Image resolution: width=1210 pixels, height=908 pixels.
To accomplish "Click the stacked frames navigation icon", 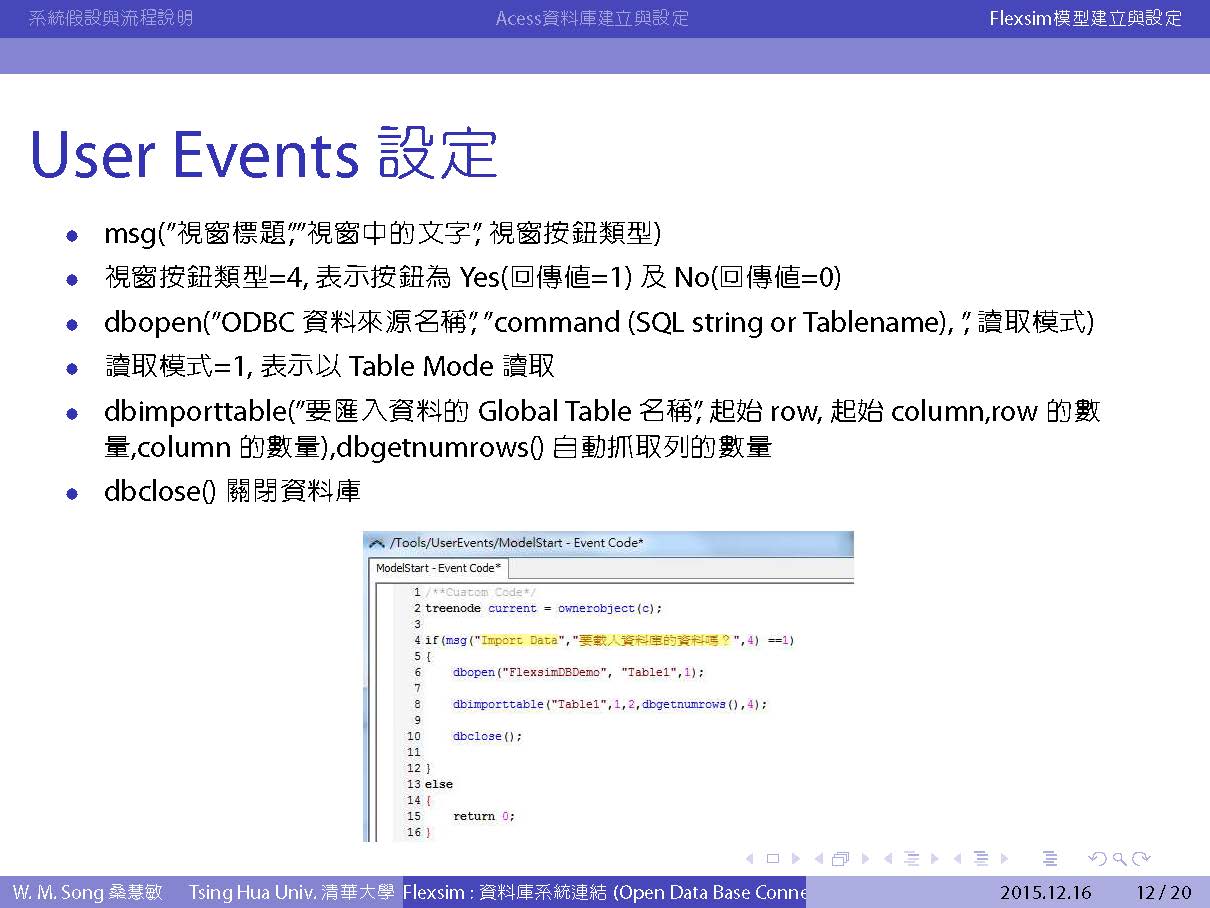I will point(840,859).
